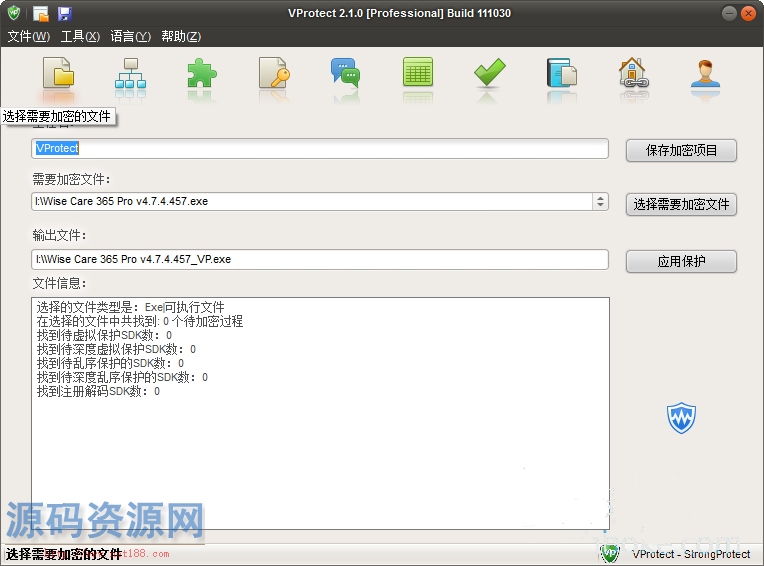Click the blue Wise Care shield icon
The image size is (764, 566).
681,418
